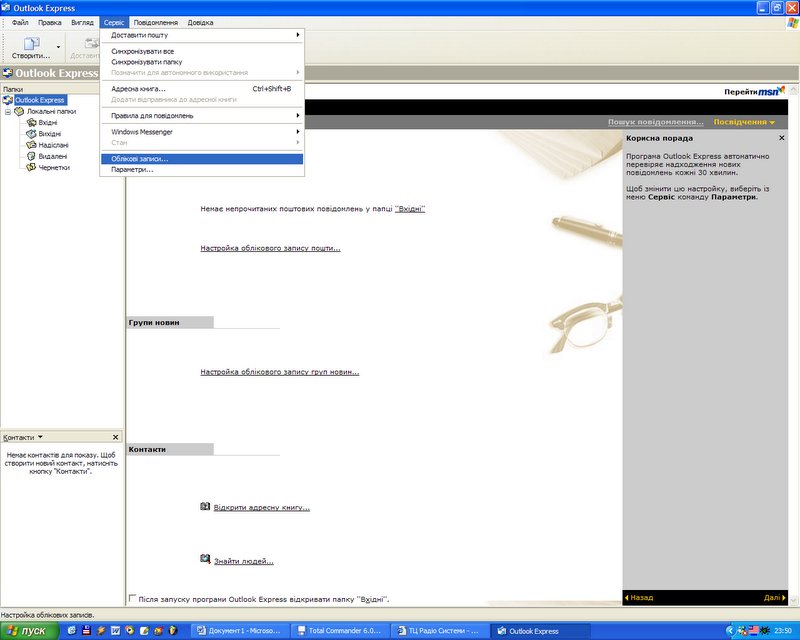The image size is (800, 640).
Task: Click the "Вхідні" link in unread mail message
Action: 410,209
